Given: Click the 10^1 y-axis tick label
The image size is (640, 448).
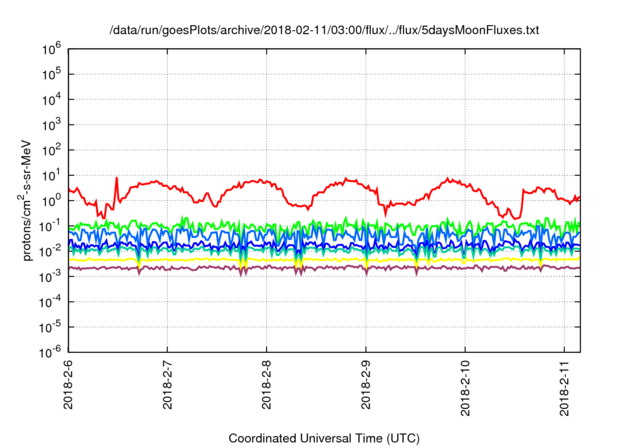Looking at the screenshot, I should (51, 176).
